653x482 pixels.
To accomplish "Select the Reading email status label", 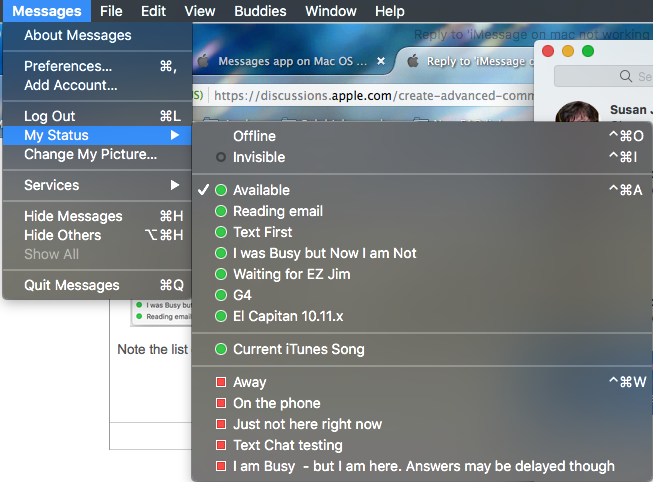I will (x=278, y=211).
